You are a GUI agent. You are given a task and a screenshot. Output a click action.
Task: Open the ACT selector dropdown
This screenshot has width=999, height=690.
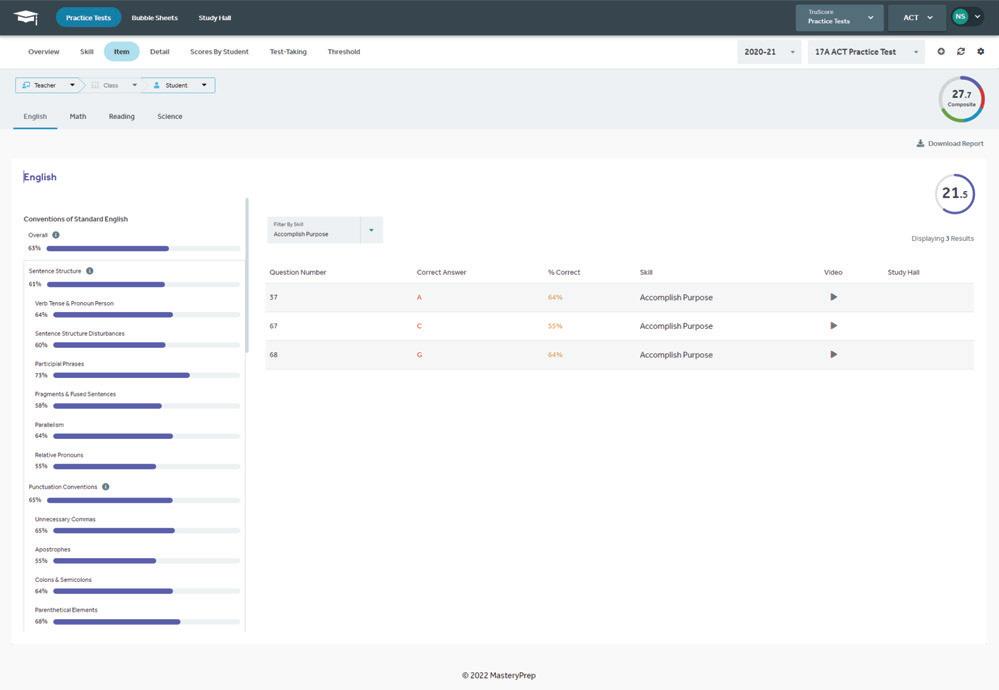tap(917, 17)
